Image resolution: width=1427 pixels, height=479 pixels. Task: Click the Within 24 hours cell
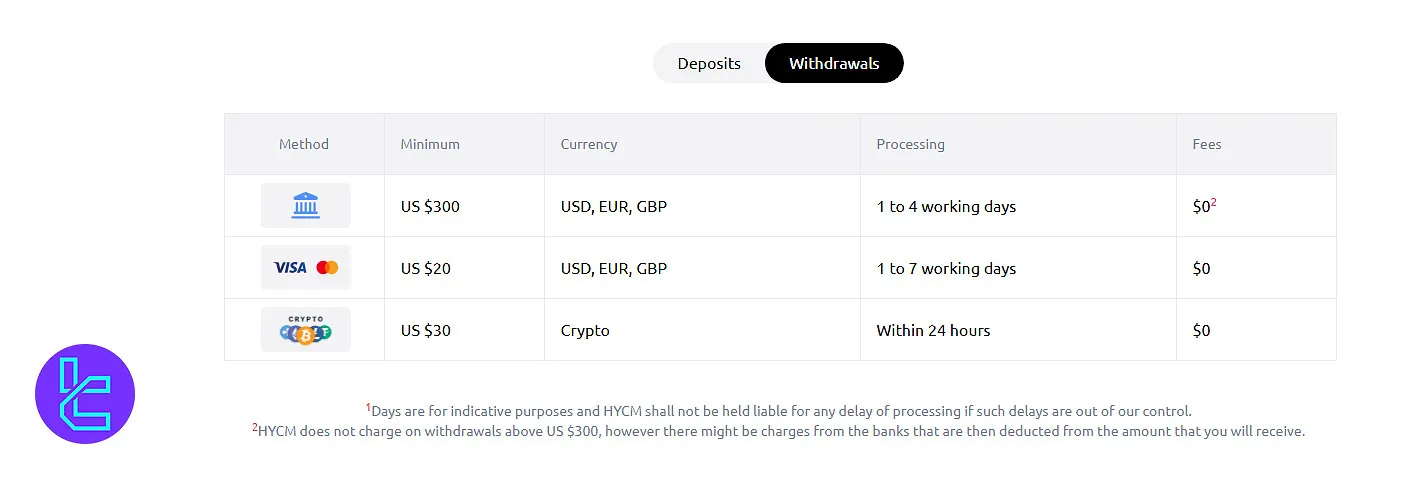933,331
